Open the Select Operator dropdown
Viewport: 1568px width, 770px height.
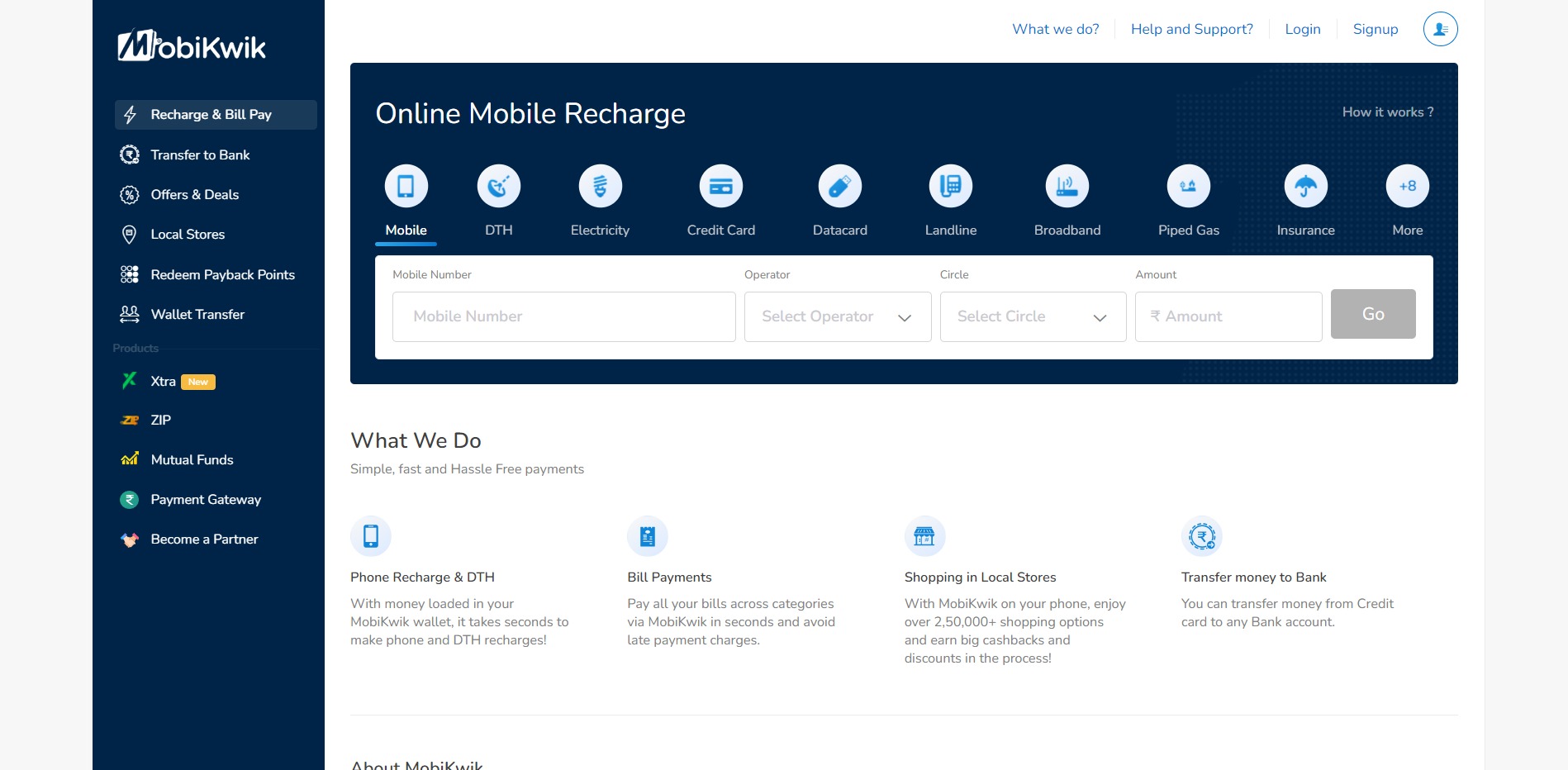pos(837,316)
